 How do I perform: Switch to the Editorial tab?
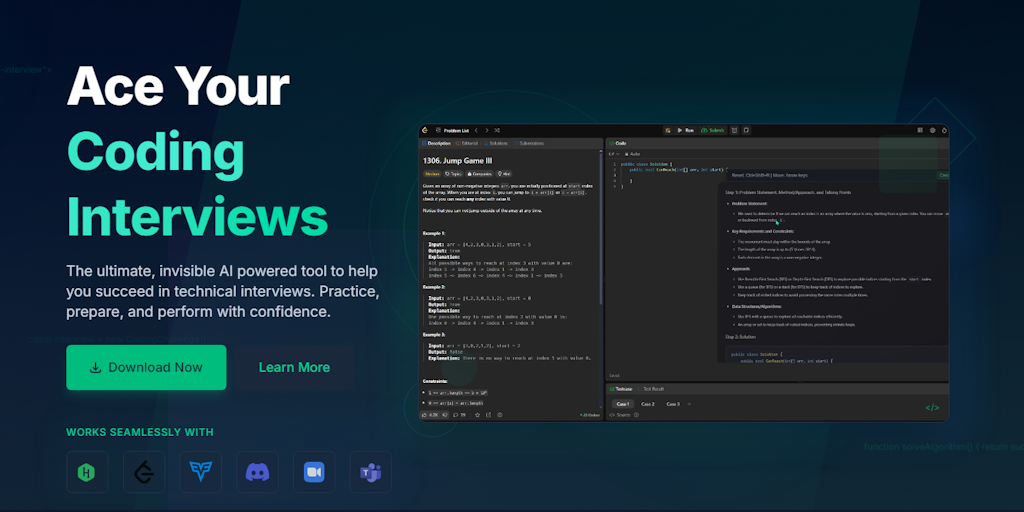[467, 143]
